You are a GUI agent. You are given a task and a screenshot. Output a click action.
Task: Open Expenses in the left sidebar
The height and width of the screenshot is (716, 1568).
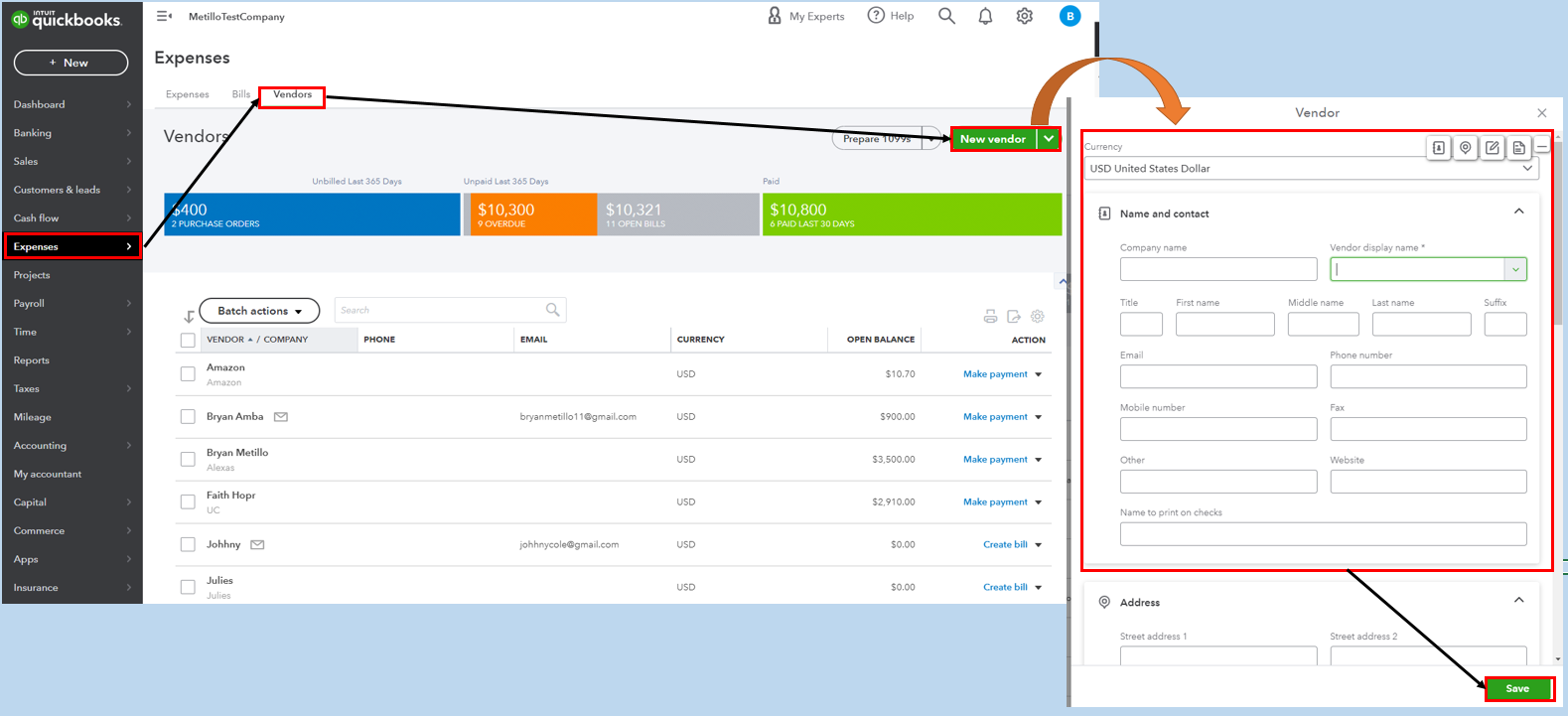[x=71, y=246]
